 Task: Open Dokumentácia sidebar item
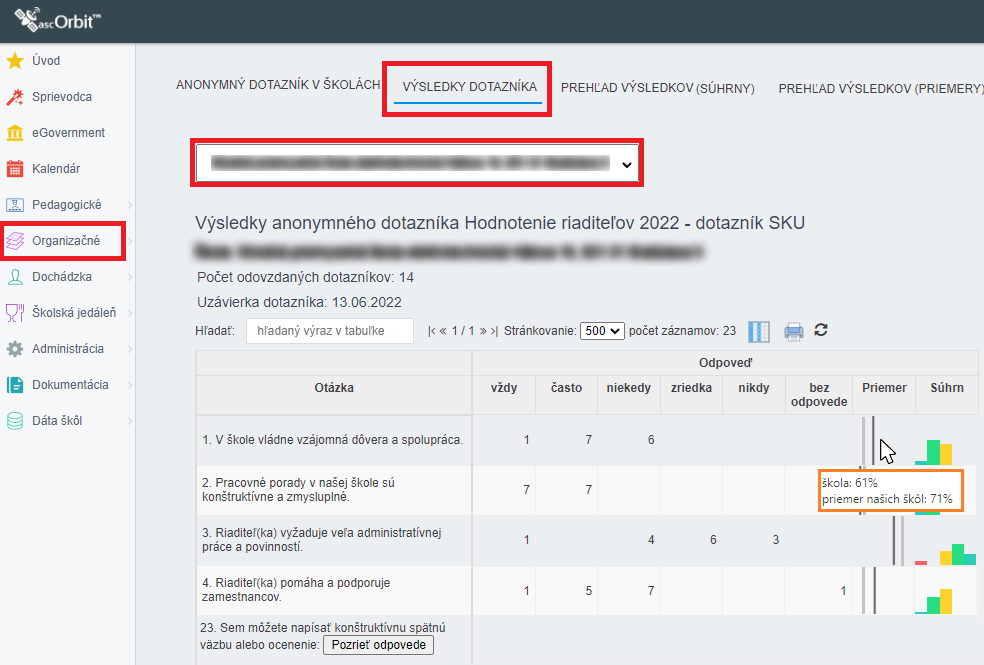70,385
